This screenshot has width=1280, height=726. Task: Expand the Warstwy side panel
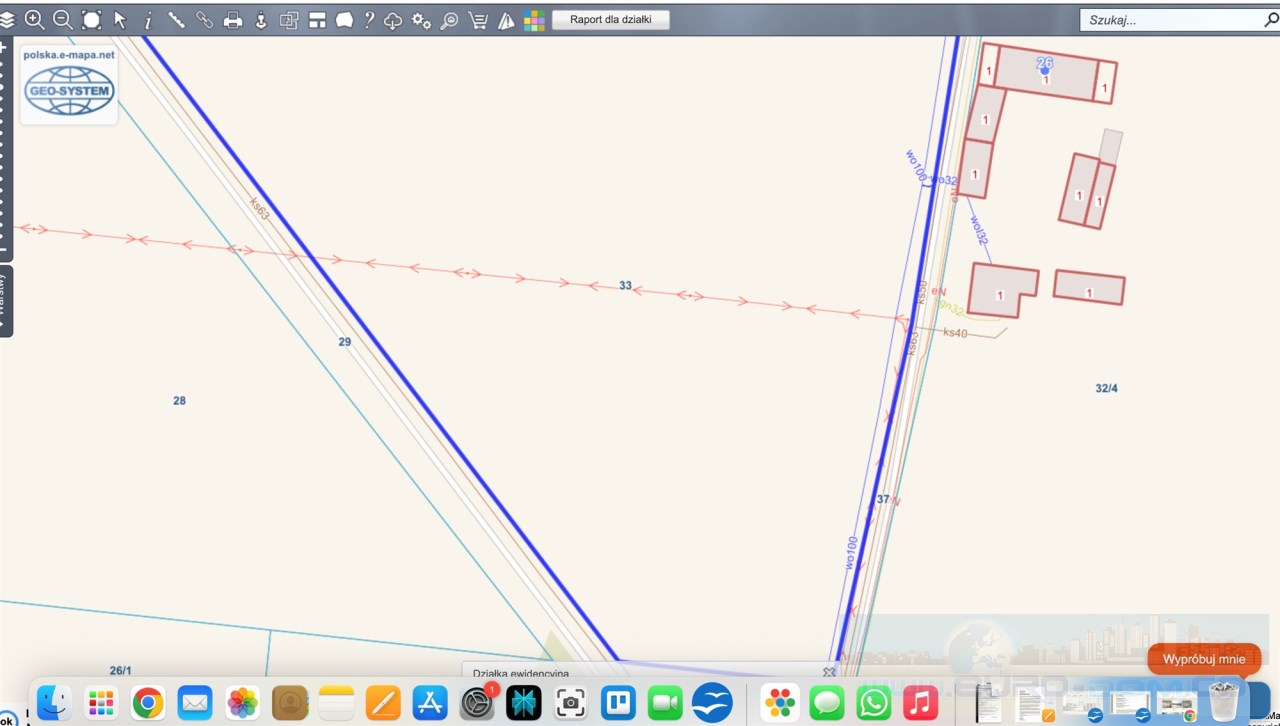5,300
